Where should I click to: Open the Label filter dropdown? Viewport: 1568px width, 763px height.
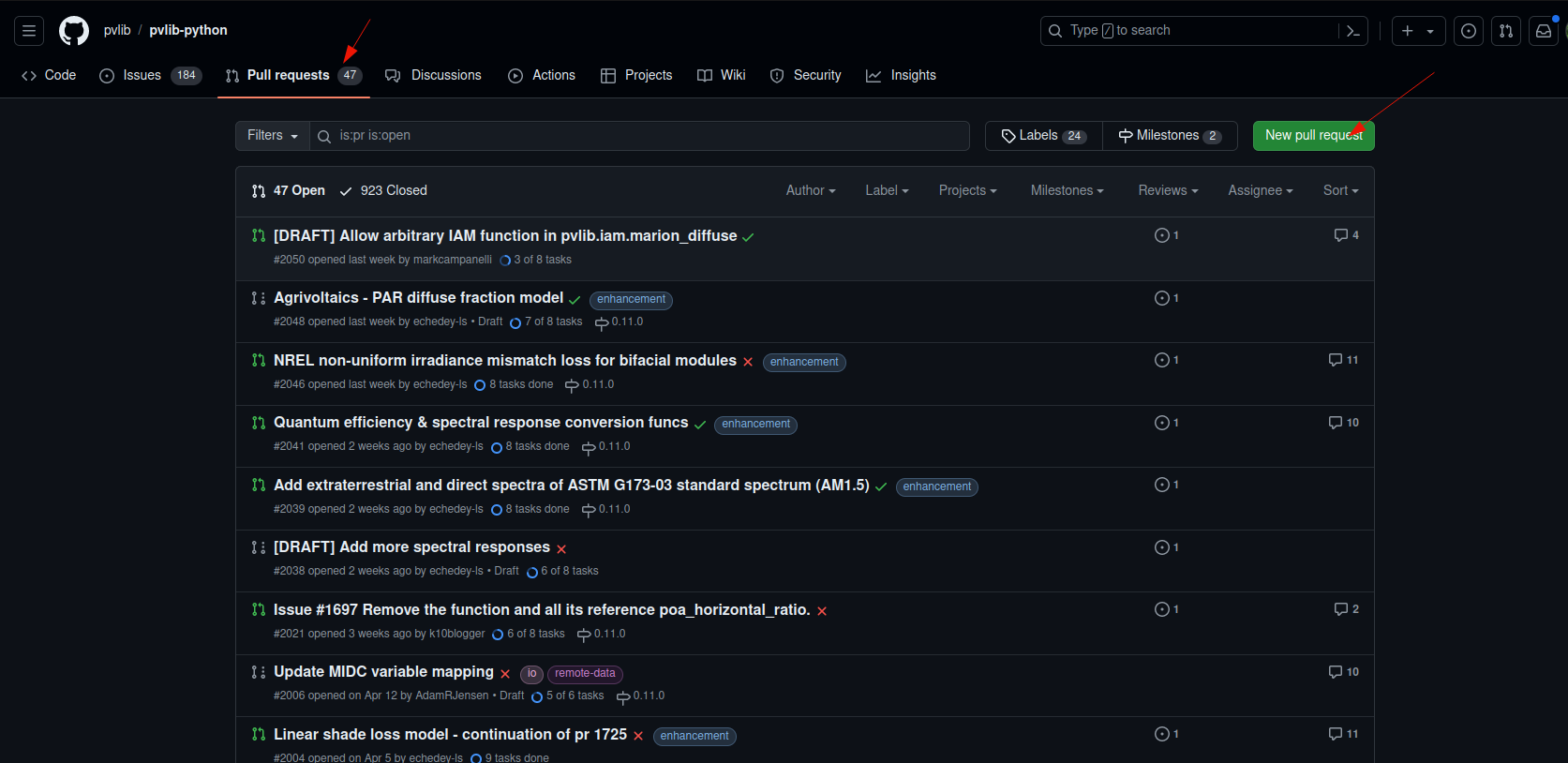887,190
